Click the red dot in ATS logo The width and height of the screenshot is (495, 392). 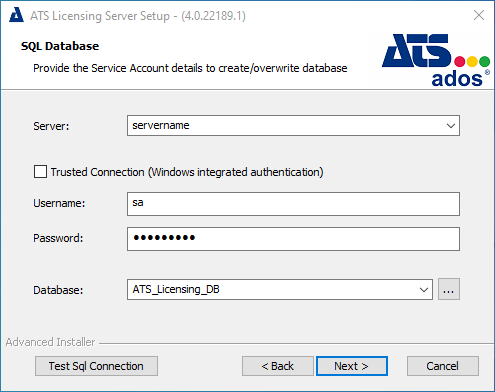(459, 61)
